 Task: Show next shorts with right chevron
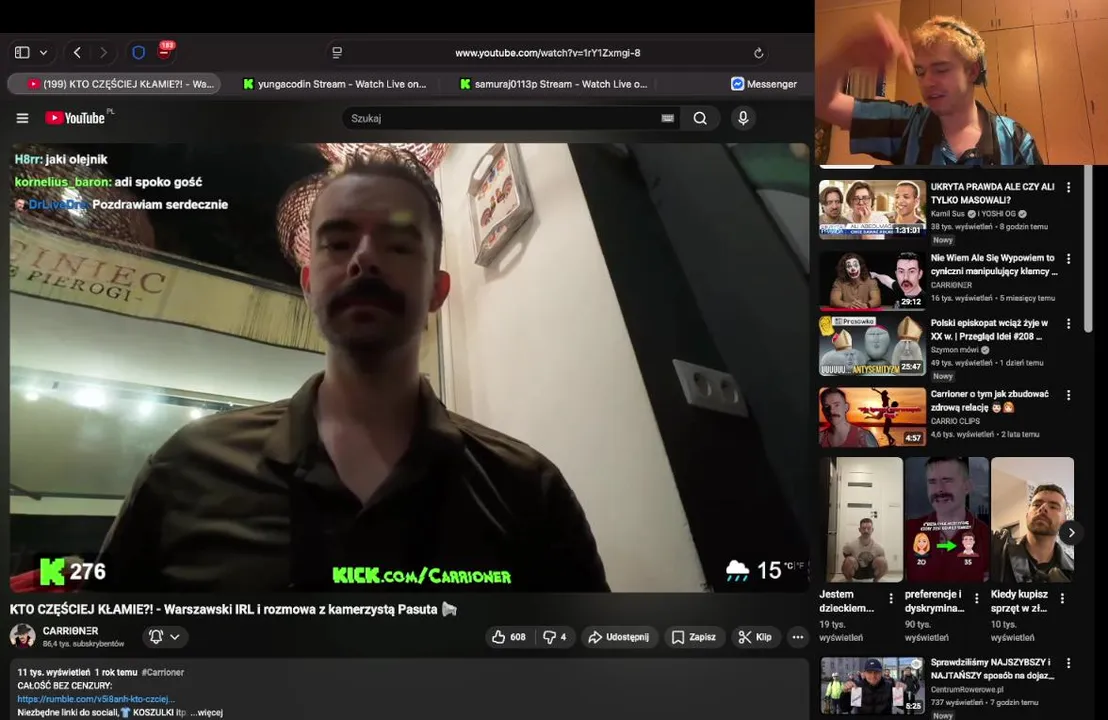coord(1071,533)
